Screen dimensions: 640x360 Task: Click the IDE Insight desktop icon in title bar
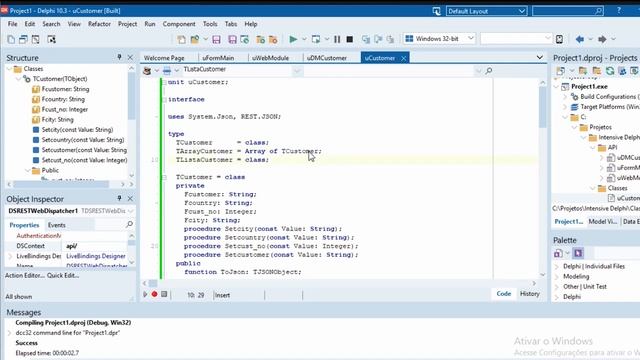[x=436, y=11]
